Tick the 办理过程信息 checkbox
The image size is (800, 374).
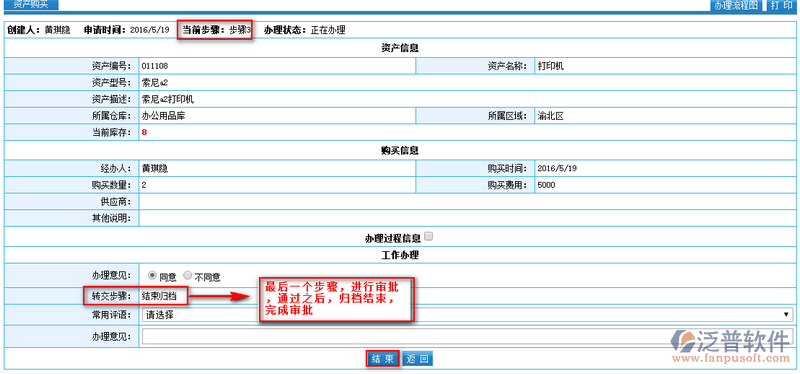(429, 236)
